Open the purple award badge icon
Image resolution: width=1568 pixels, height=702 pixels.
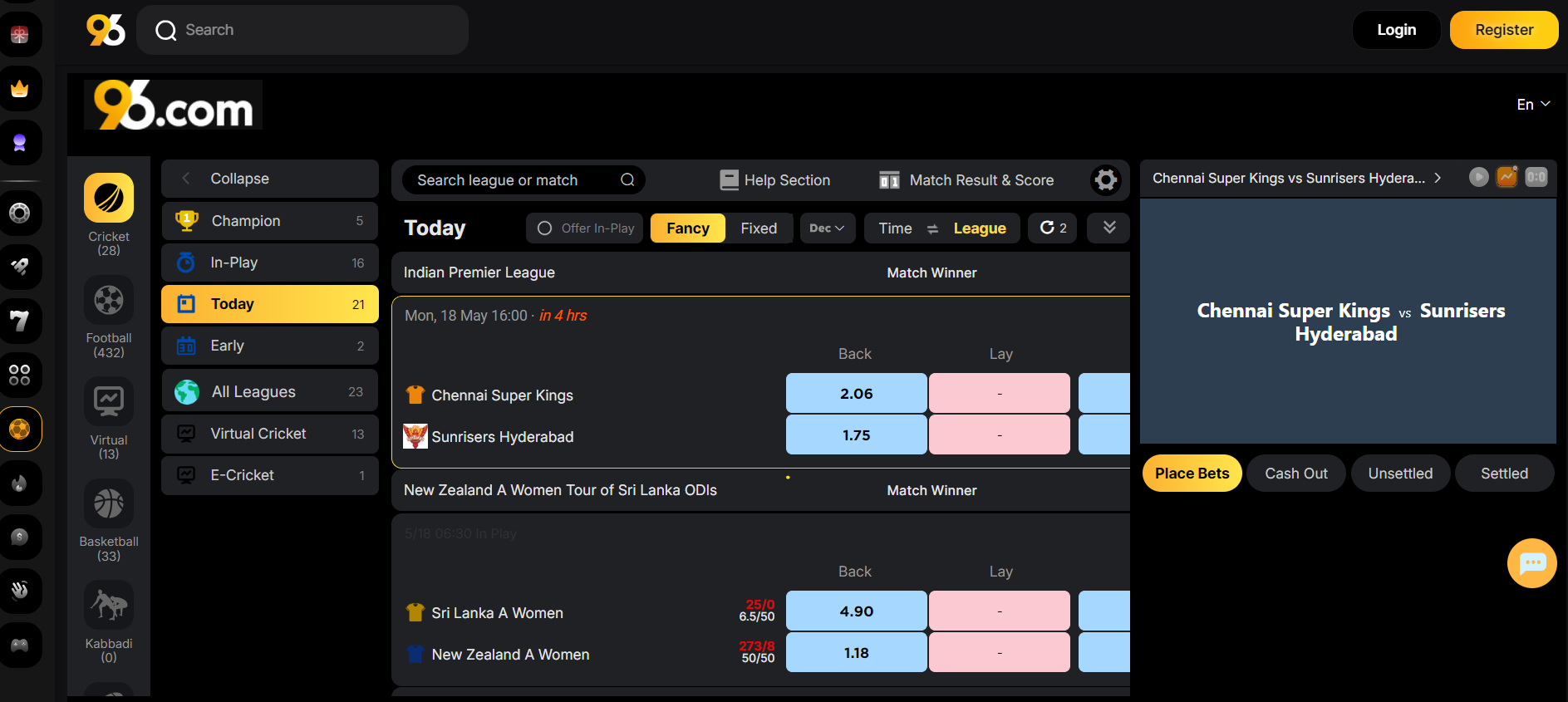20,143
